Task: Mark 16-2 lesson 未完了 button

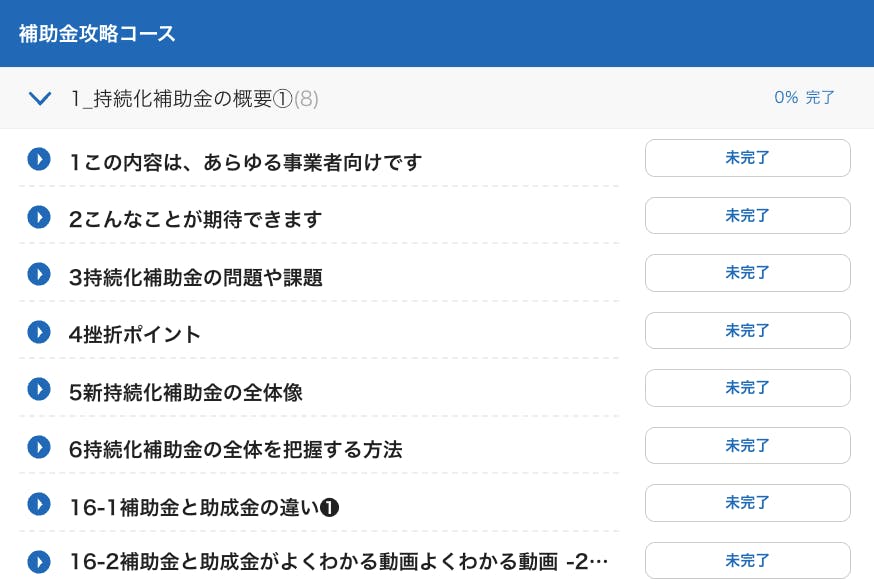Action: coord(747,561)
